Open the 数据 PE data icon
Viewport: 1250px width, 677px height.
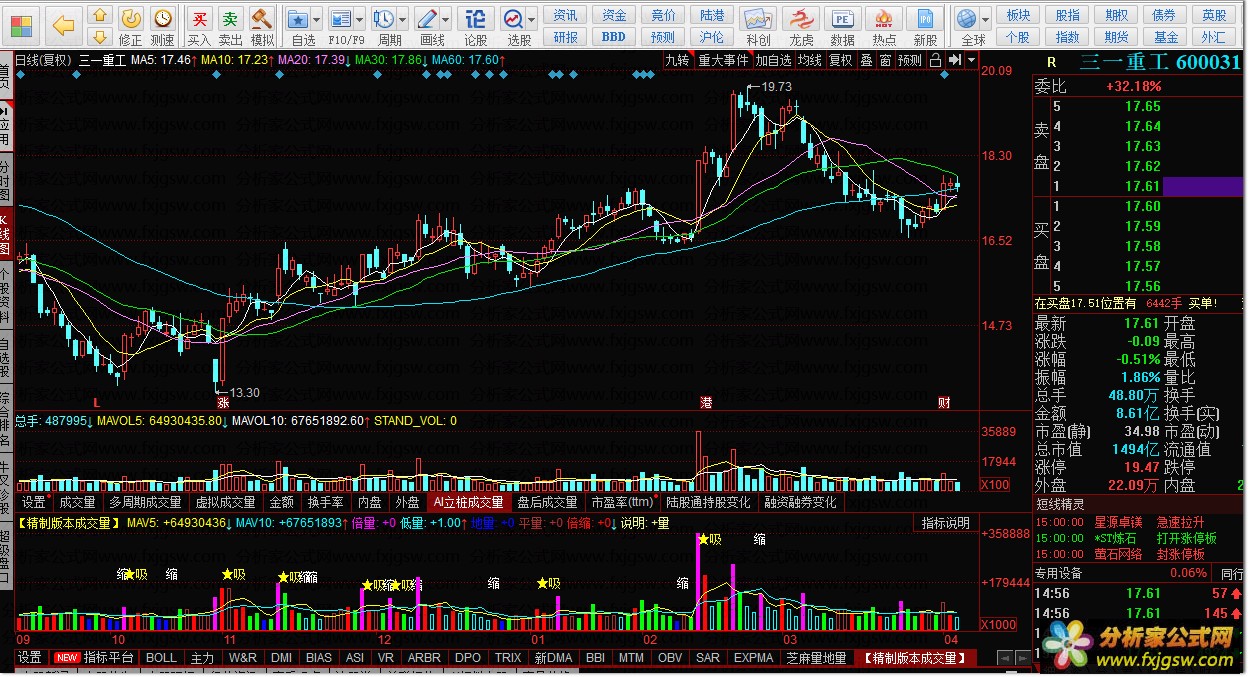pos(843,18)
